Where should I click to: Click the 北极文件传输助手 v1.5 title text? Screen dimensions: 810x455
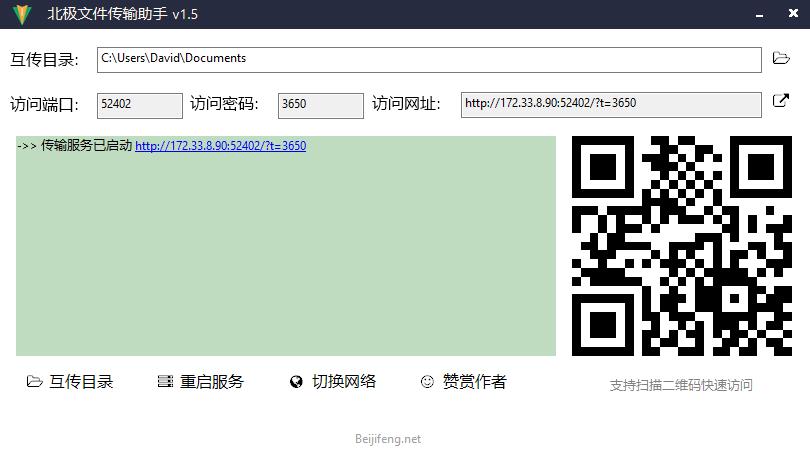[x=122, y=14]
